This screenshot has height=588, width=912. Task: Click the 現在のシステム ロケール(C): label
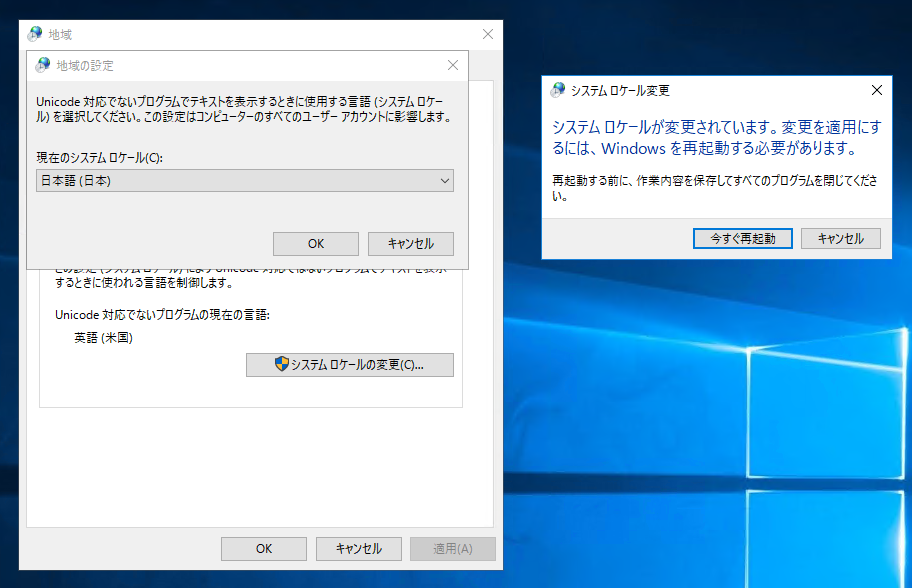[99, 158]
